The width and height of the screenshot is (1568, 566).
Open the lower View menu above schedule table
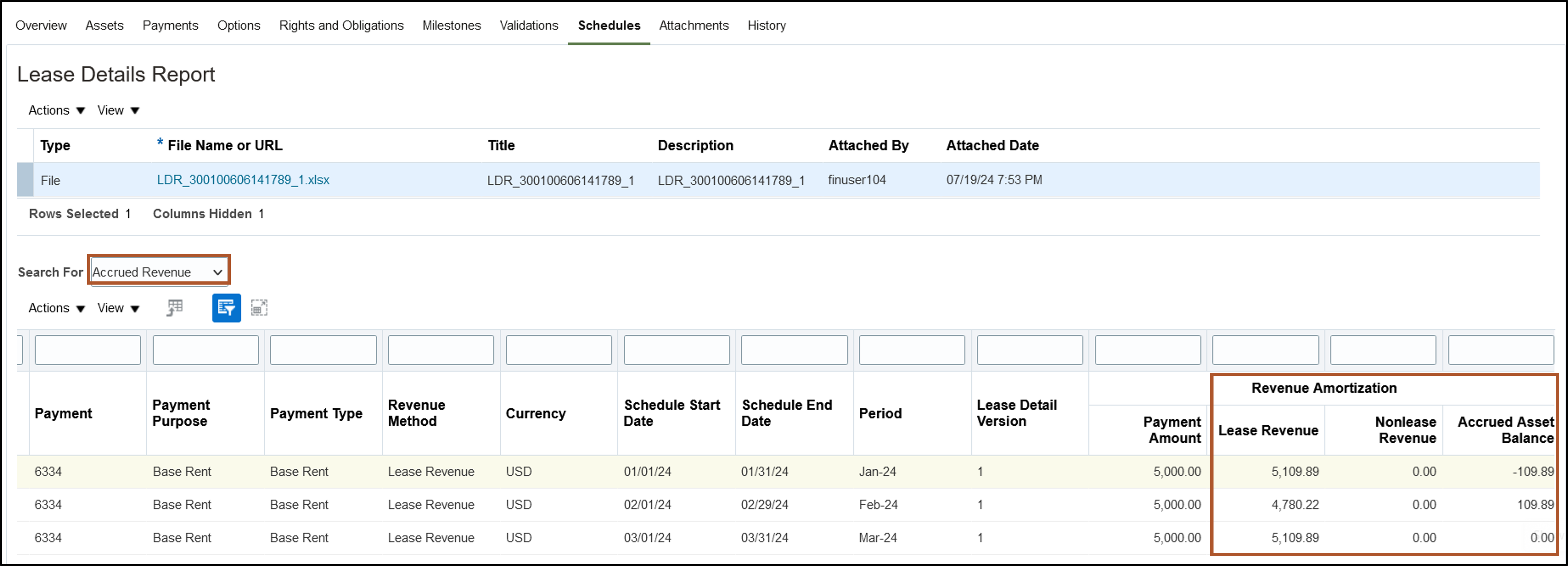[x=118, y=308]
